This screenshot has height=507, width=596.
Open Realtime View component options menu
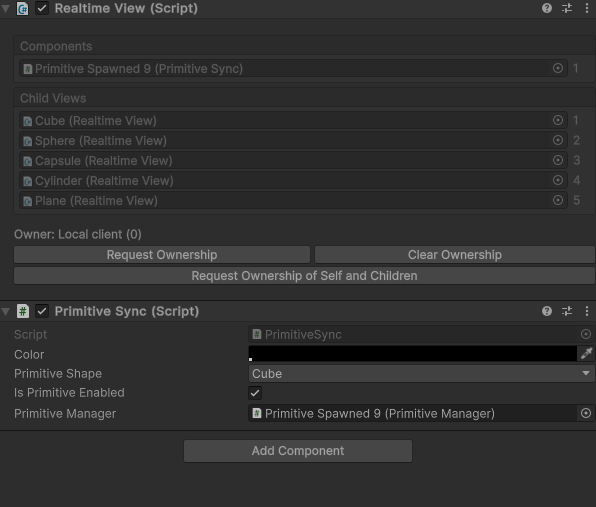[x=587, y=8]
